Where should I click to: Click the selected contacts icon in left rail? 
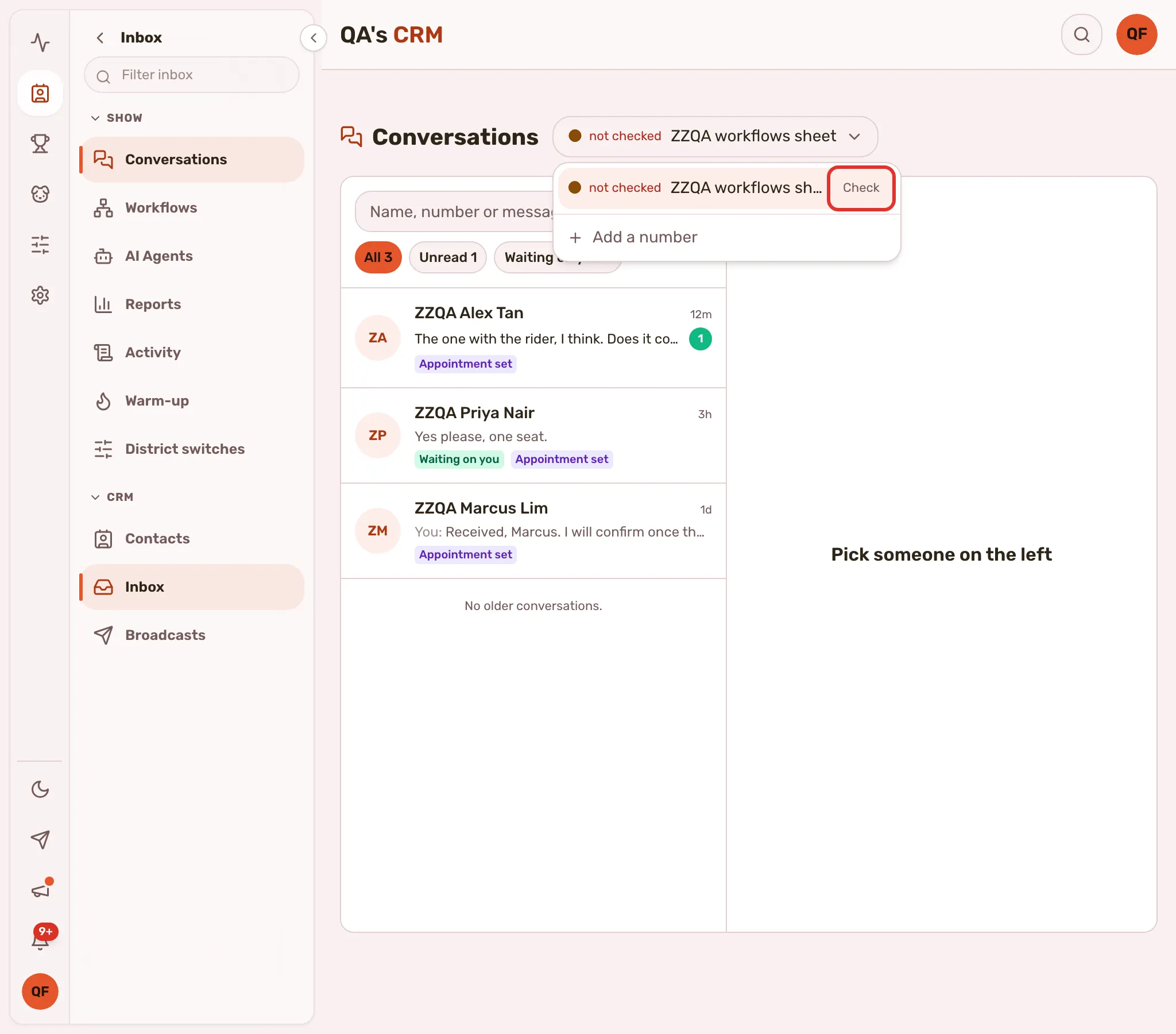point(40,93)
